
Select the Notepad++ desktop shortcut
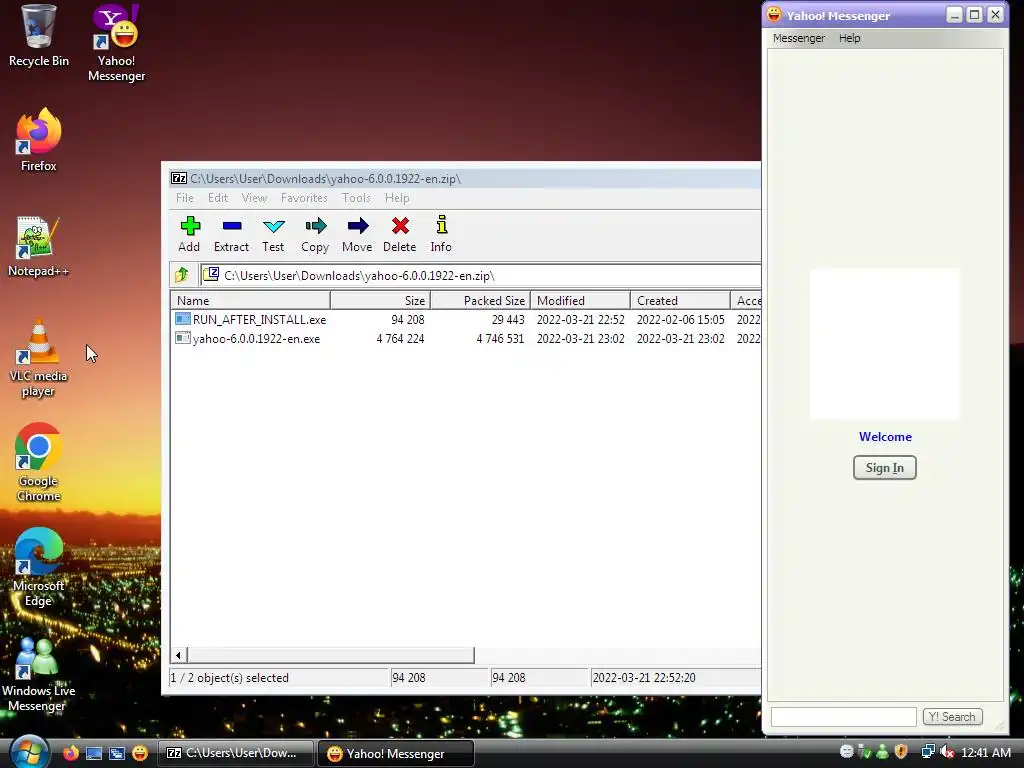[38, 246]
